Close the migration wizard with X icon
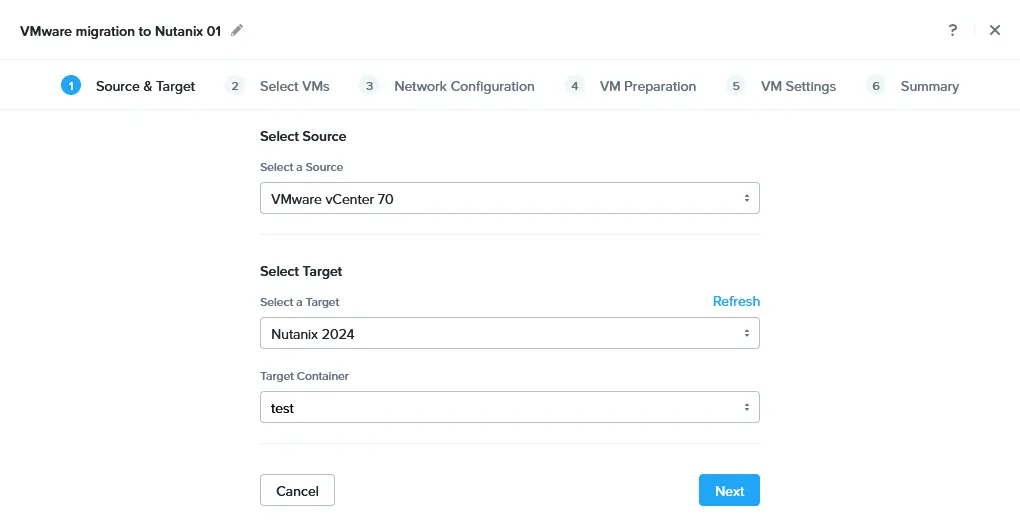Screen dimensions: 1020x527 point(995,30)
